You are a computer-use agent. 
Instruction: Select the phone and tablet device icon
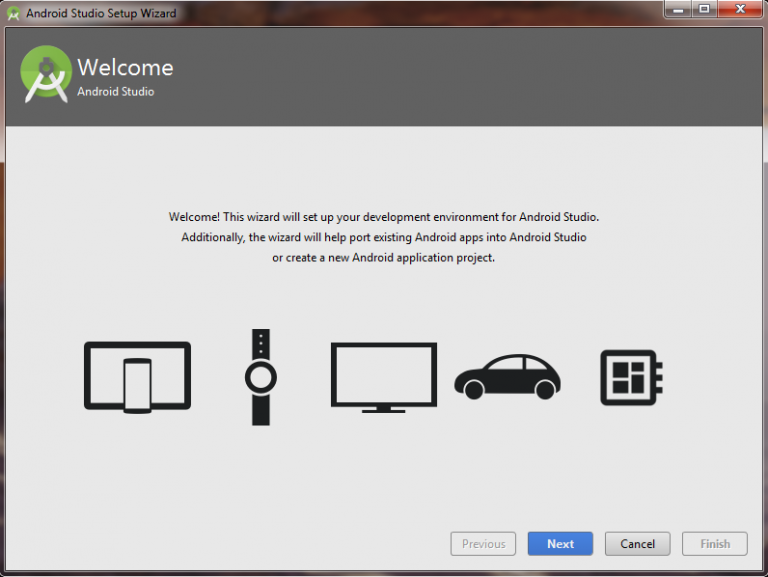click(x=137, y=377)
